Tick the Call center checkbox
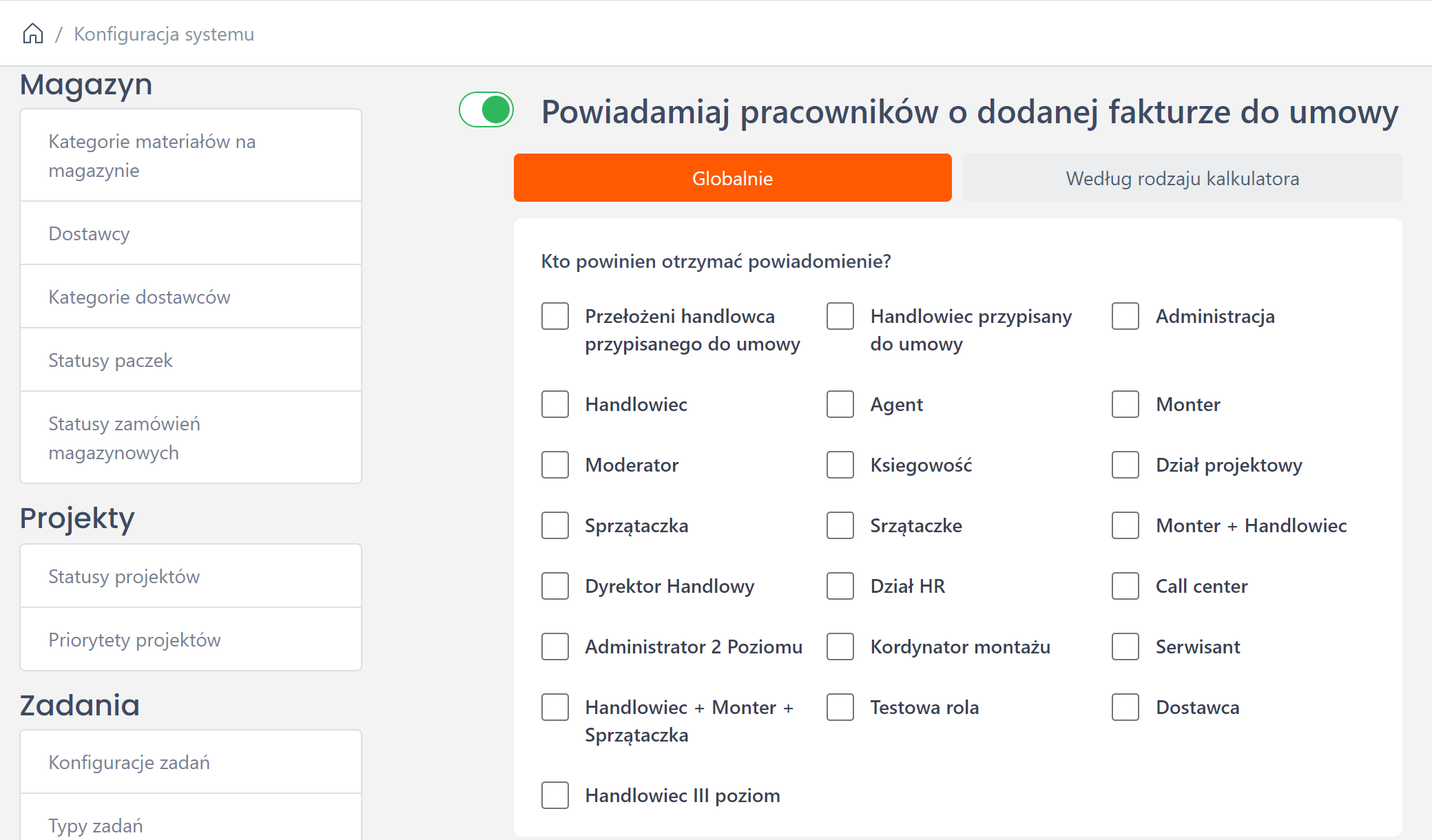The width and height of the screenshot is (1432, 840). [x=1125, y=587]
